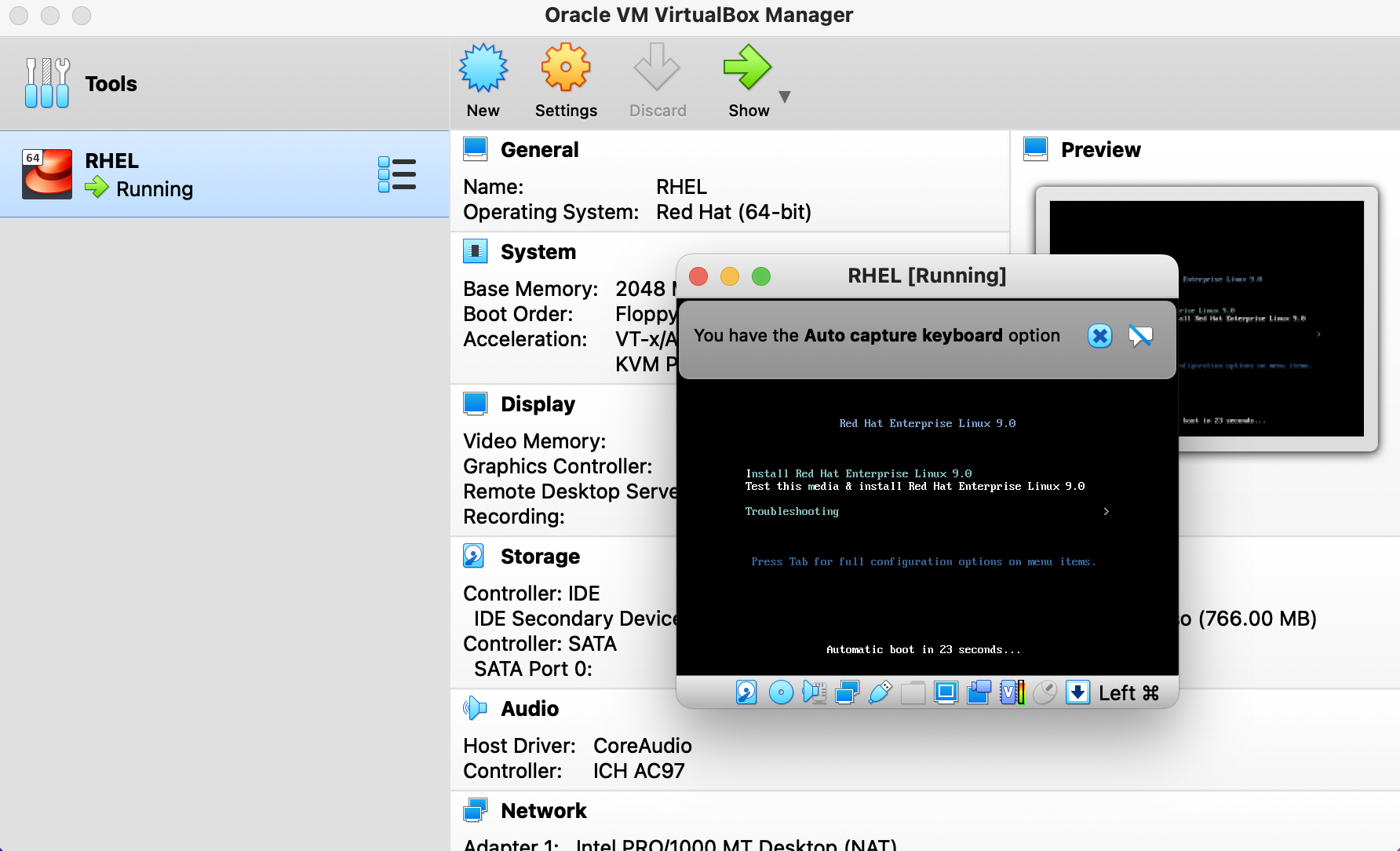1400x851 pixels.
Task: Click optical disk icon in VM status bar
Action: (x=781, y=692)
